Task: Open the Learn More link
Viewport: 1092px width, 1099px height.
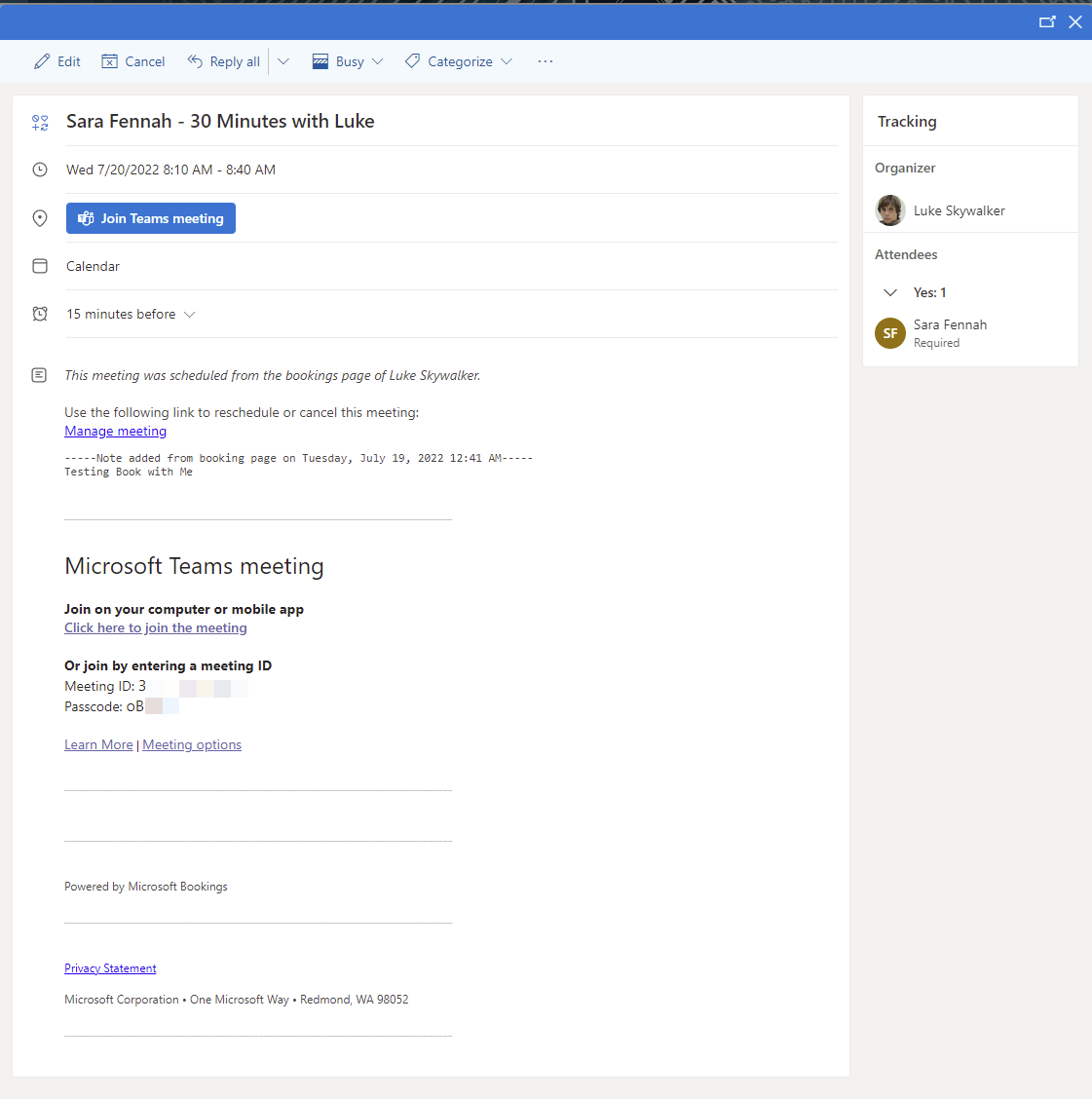Action: point(98,744)
